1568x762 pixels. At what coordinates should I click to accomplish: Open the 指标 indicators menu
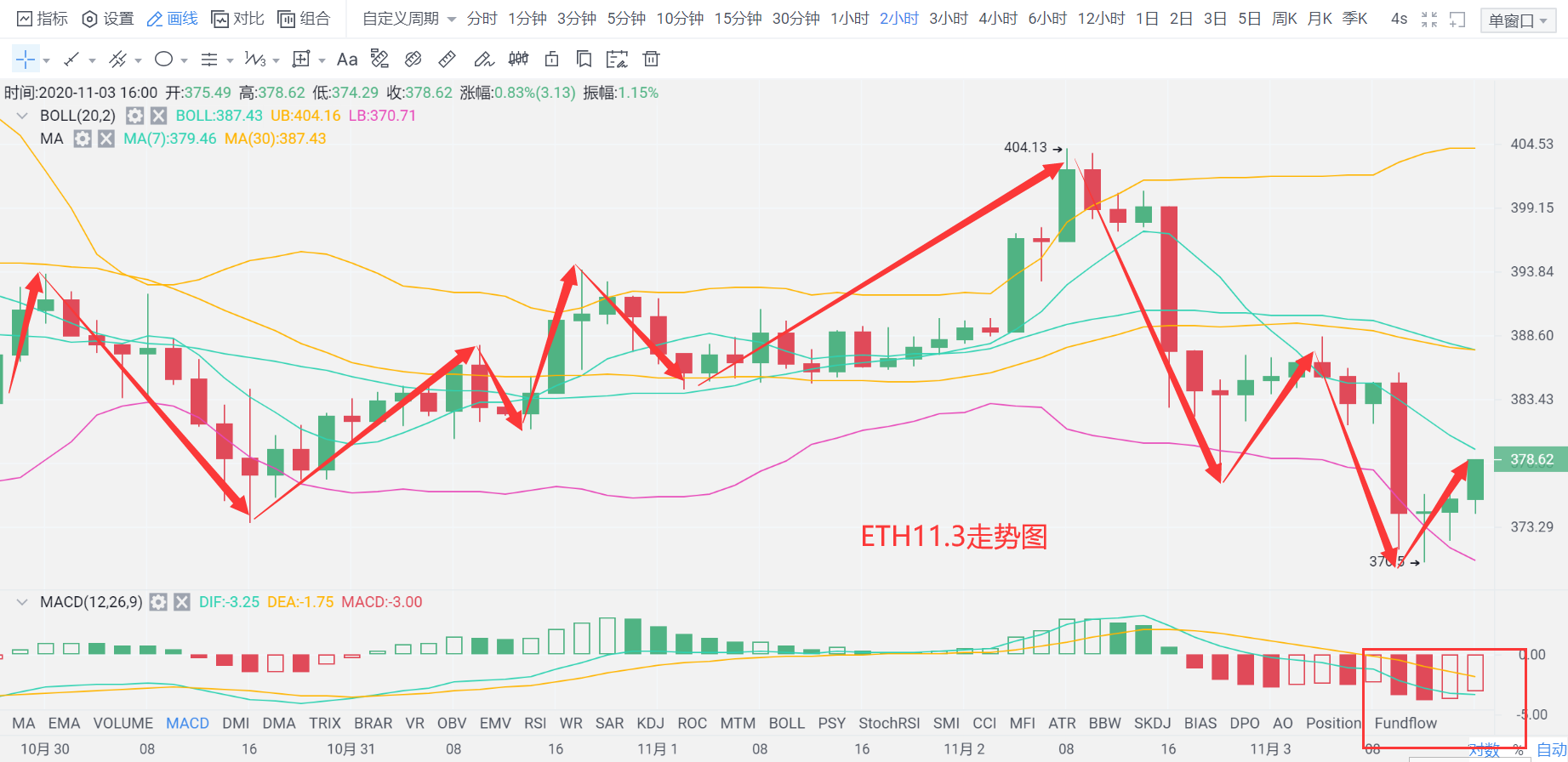[x=43, y=19]
